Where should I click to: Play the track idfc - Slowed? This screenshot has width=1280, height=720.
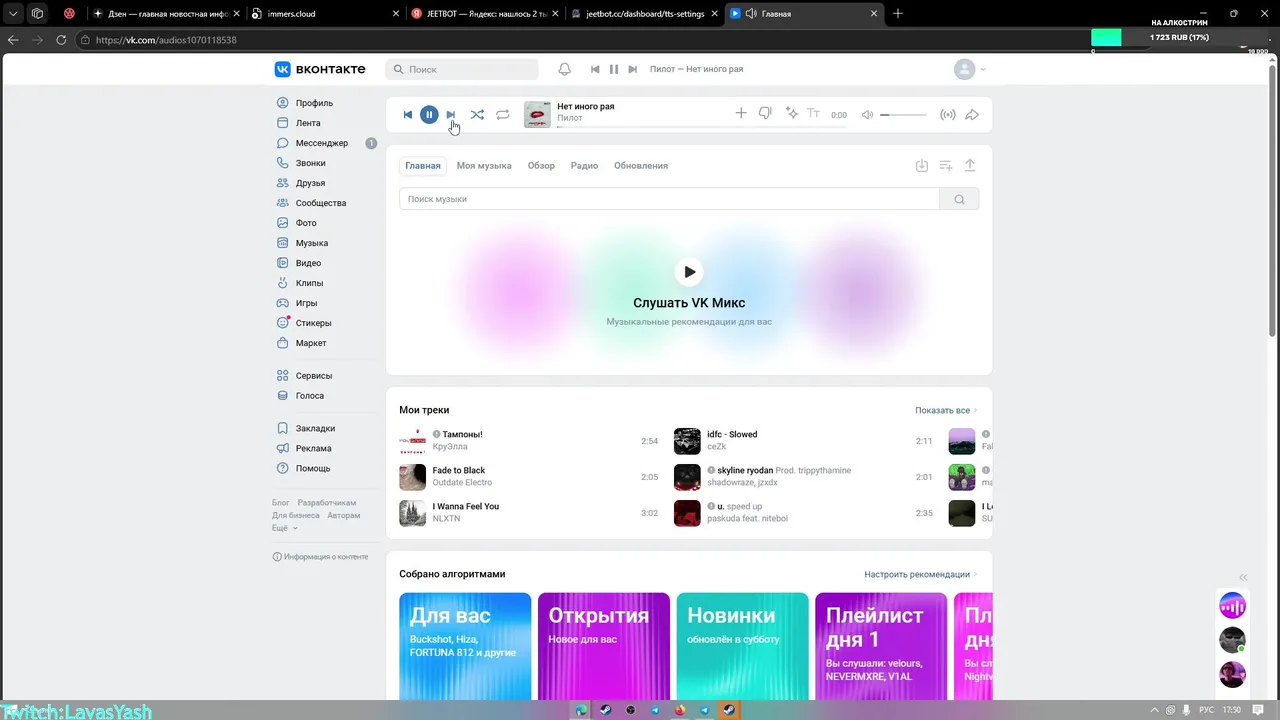click(x=687, y=441)
